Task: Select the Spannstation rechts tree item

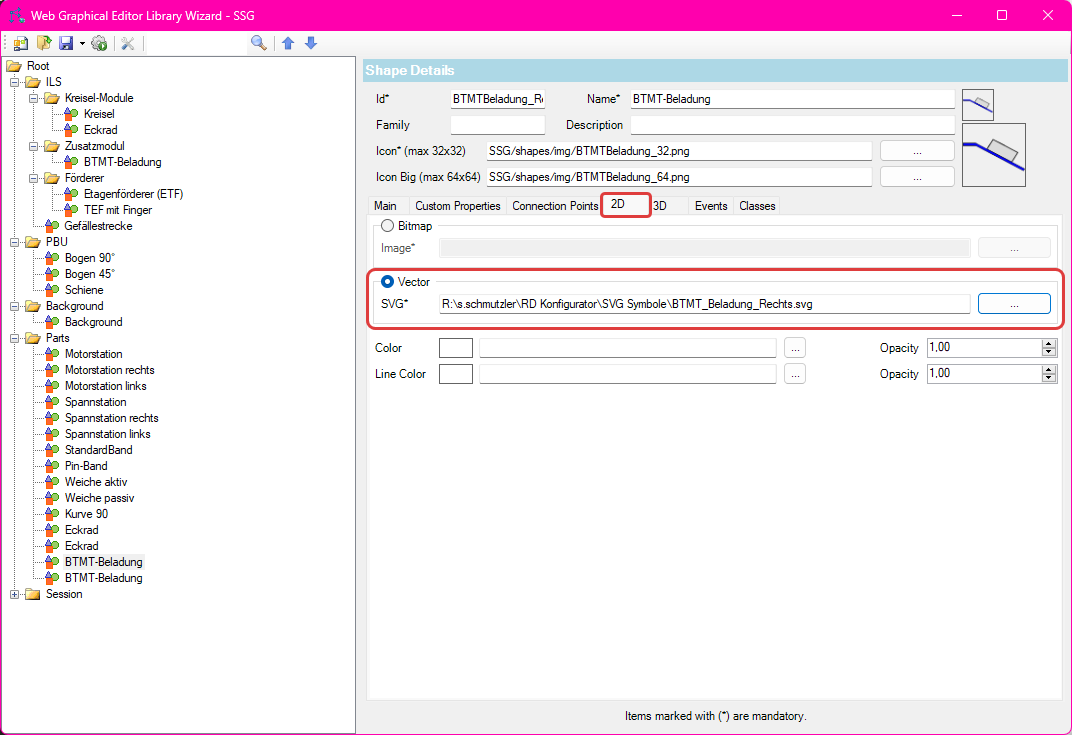Action: tap(111, 418)
